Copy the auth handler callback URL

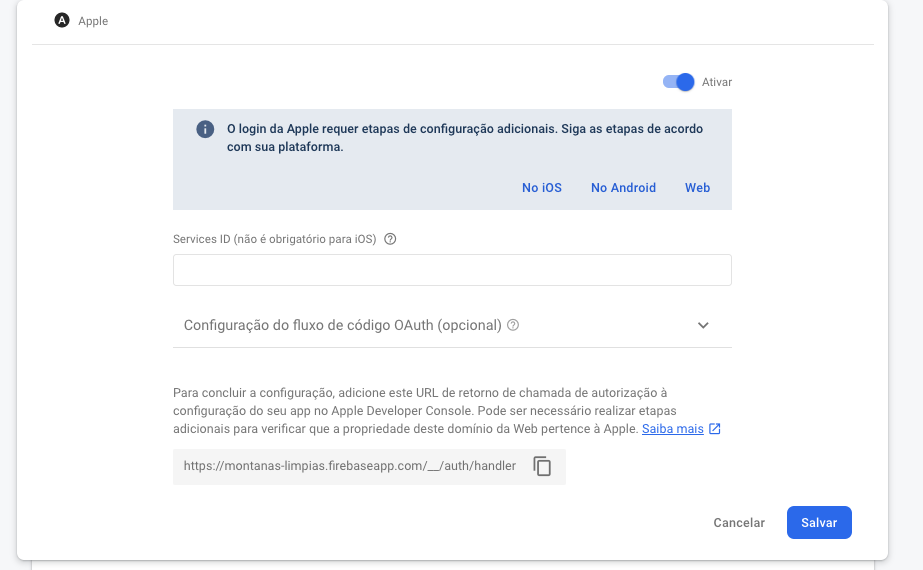tap(542, 466)
